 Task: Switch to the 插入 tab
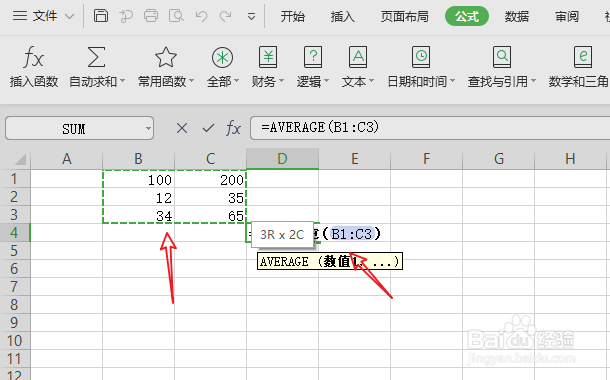[x=343, y=16]
